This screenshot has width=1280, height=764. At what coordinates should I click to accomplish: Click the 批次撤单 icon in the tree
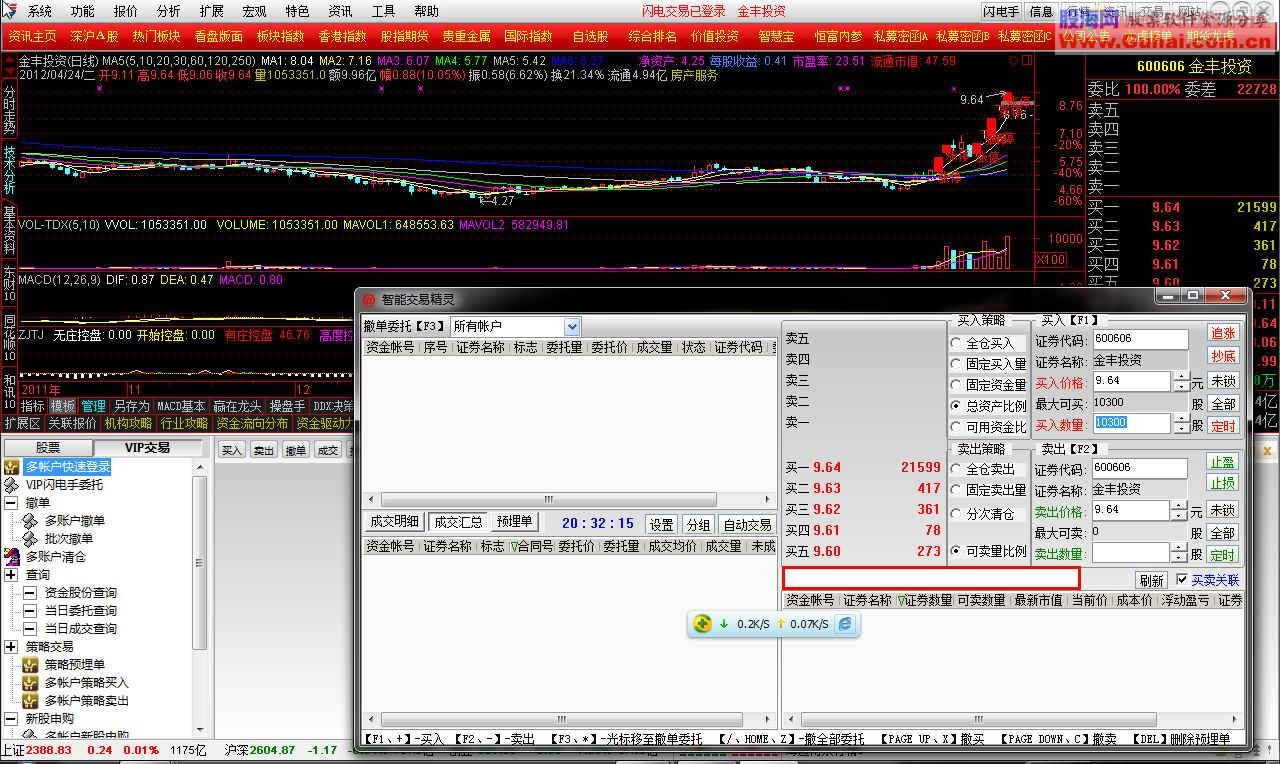pos(30,539)
